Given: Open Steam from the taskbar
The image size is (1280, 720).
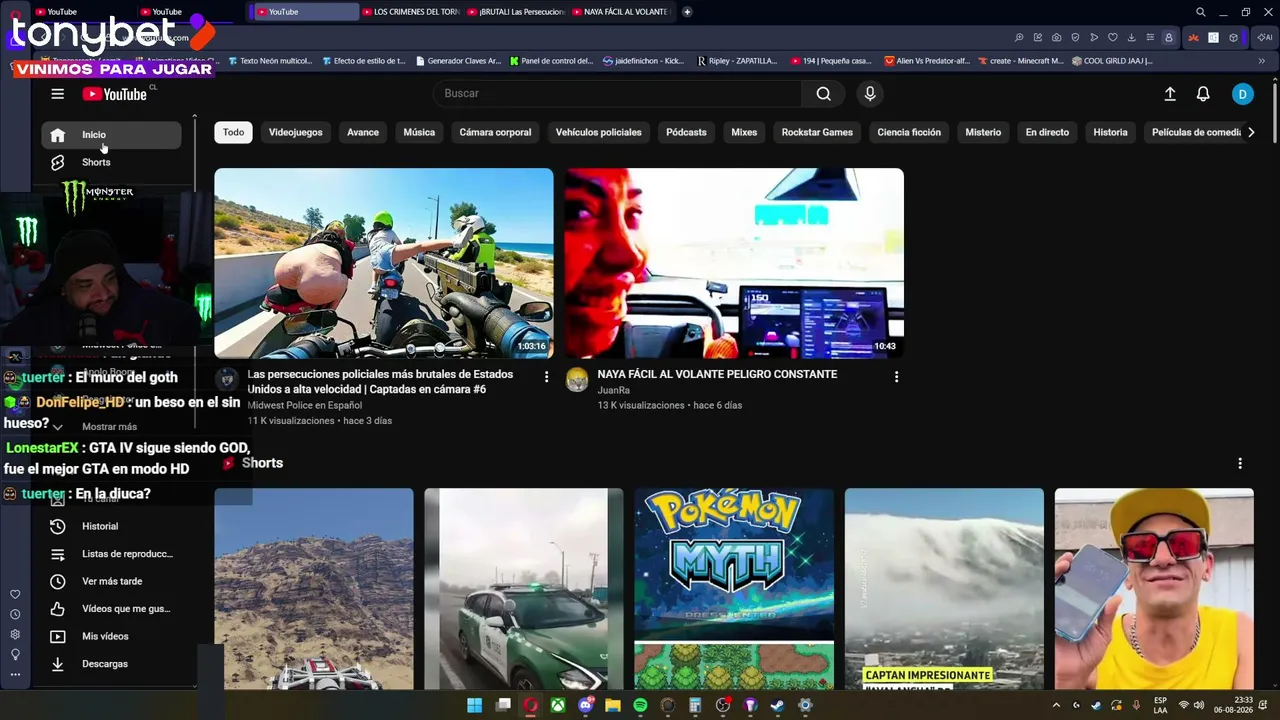Looking at the screenshot, I should coord(777,705).
